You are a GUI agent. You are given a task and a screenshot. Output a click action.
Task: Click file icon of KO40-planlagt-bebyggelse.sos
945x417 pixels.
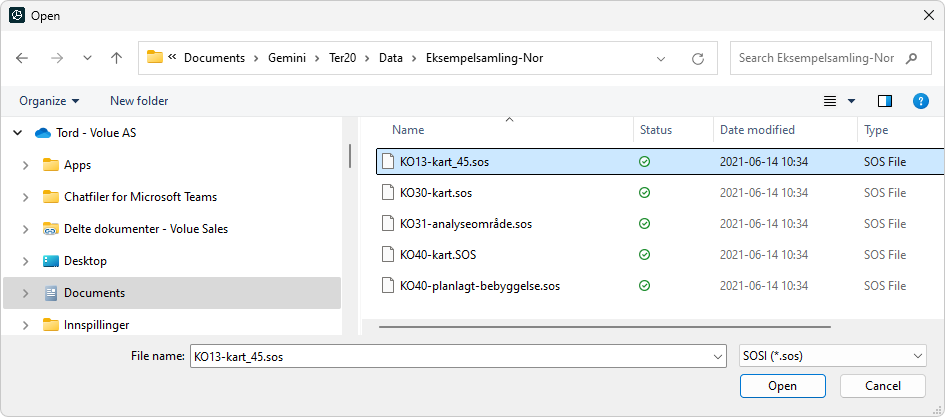tap(389, 285)
